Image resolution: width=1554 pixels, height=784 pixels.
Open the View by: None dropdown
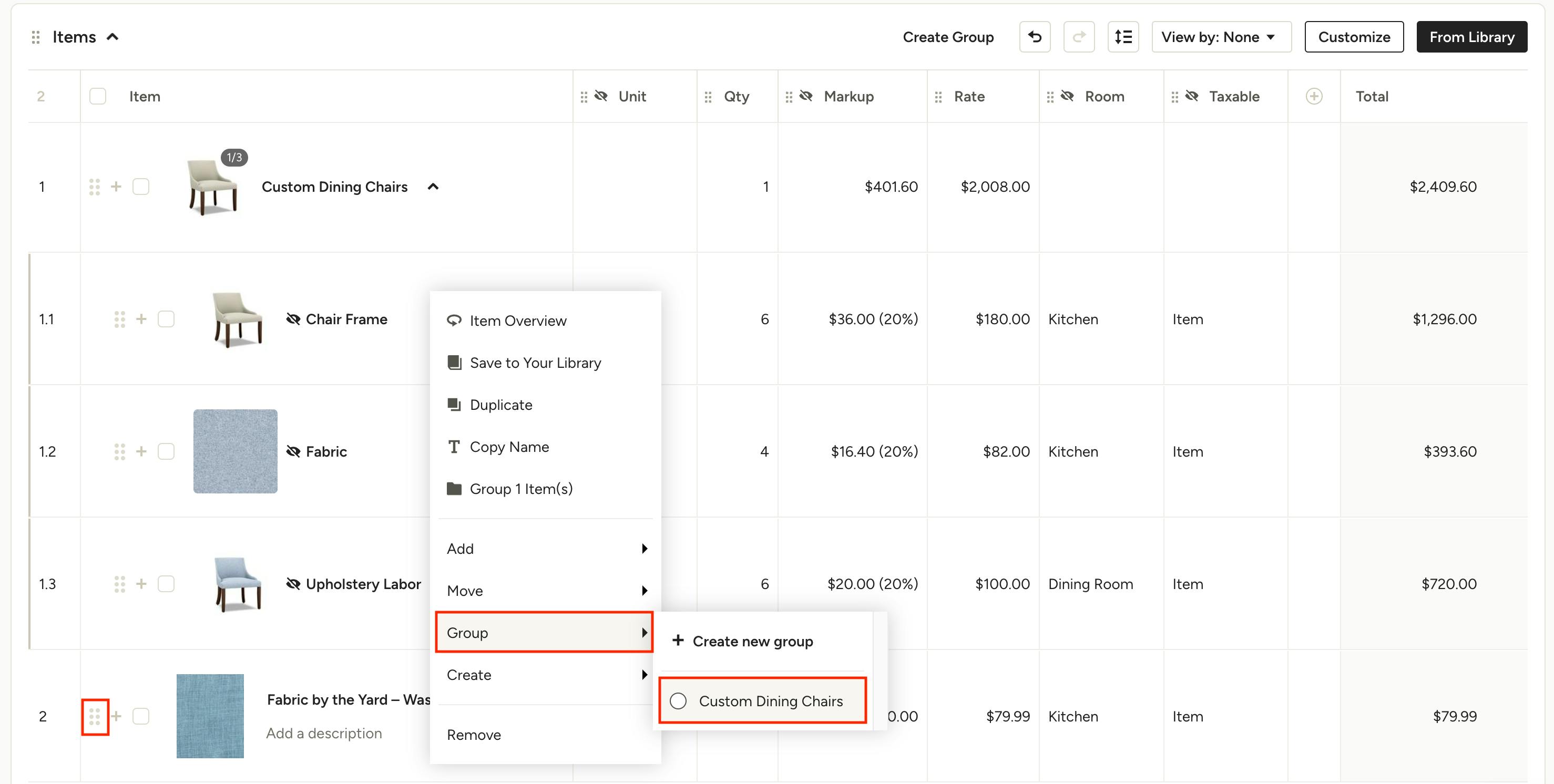tap(1221, 37)
